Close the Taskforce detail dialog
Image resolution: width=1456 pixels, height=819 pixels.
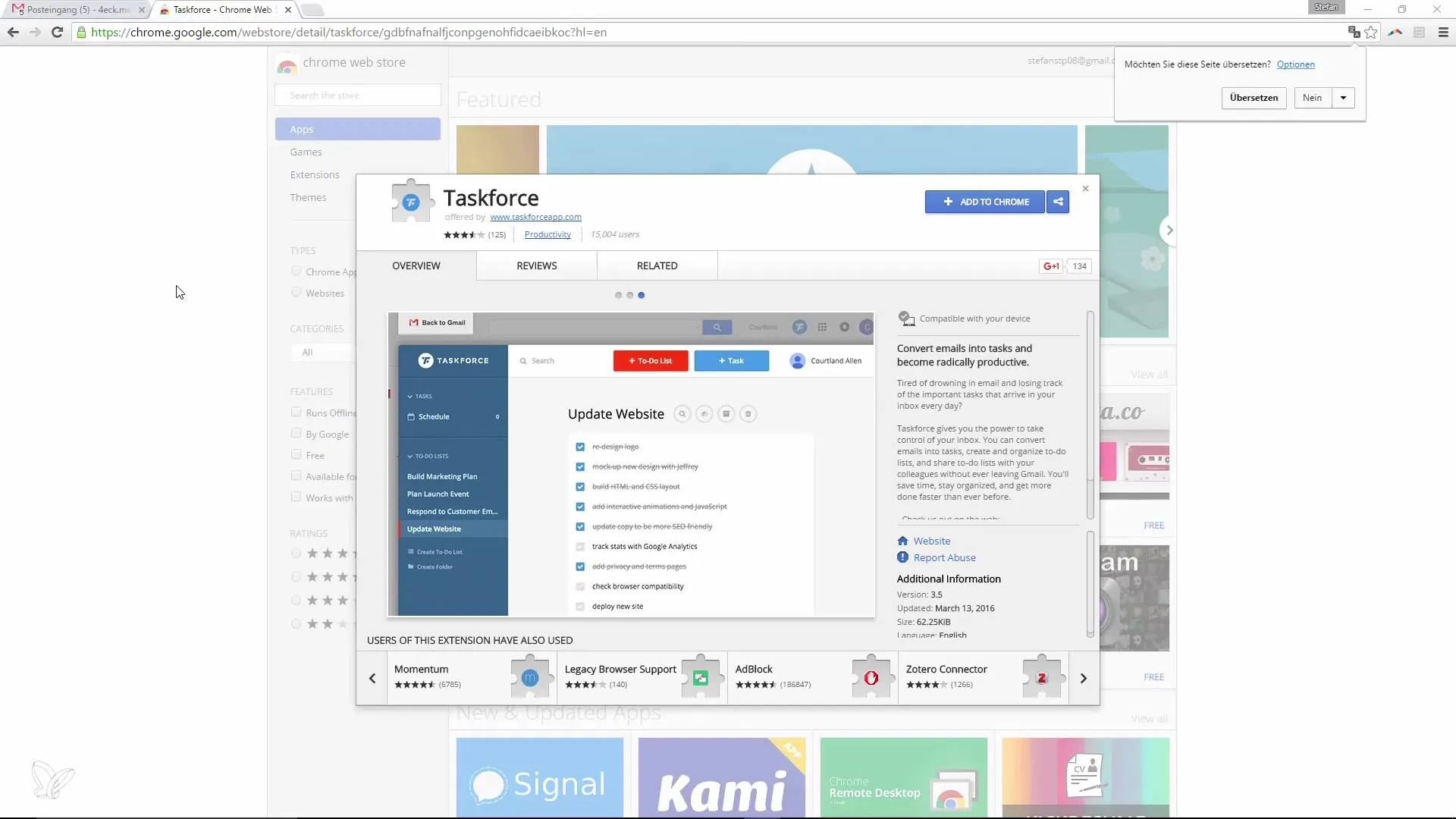click(x=1085, y=189)
